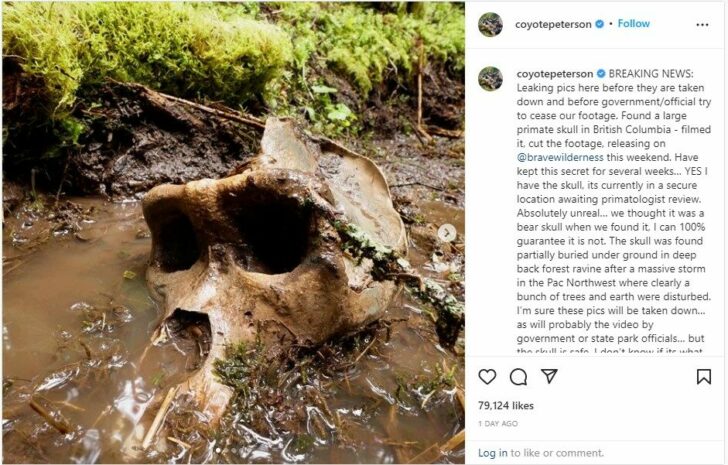
Task: Click the Log in link
Action: [493, 453]
